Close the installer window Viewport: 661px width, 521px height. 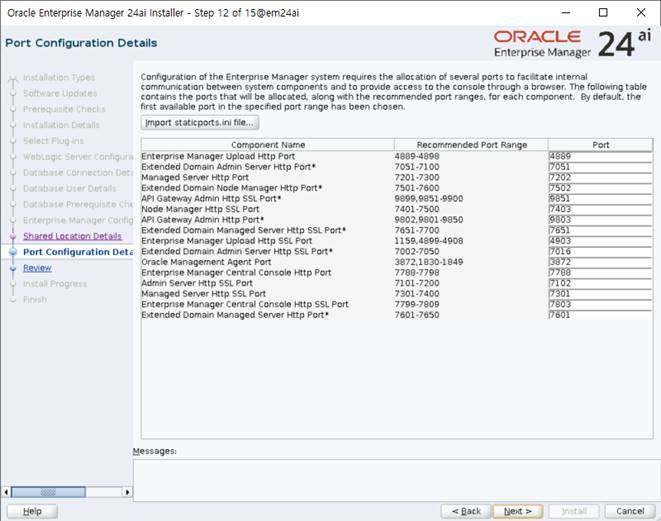coord(641,13)
